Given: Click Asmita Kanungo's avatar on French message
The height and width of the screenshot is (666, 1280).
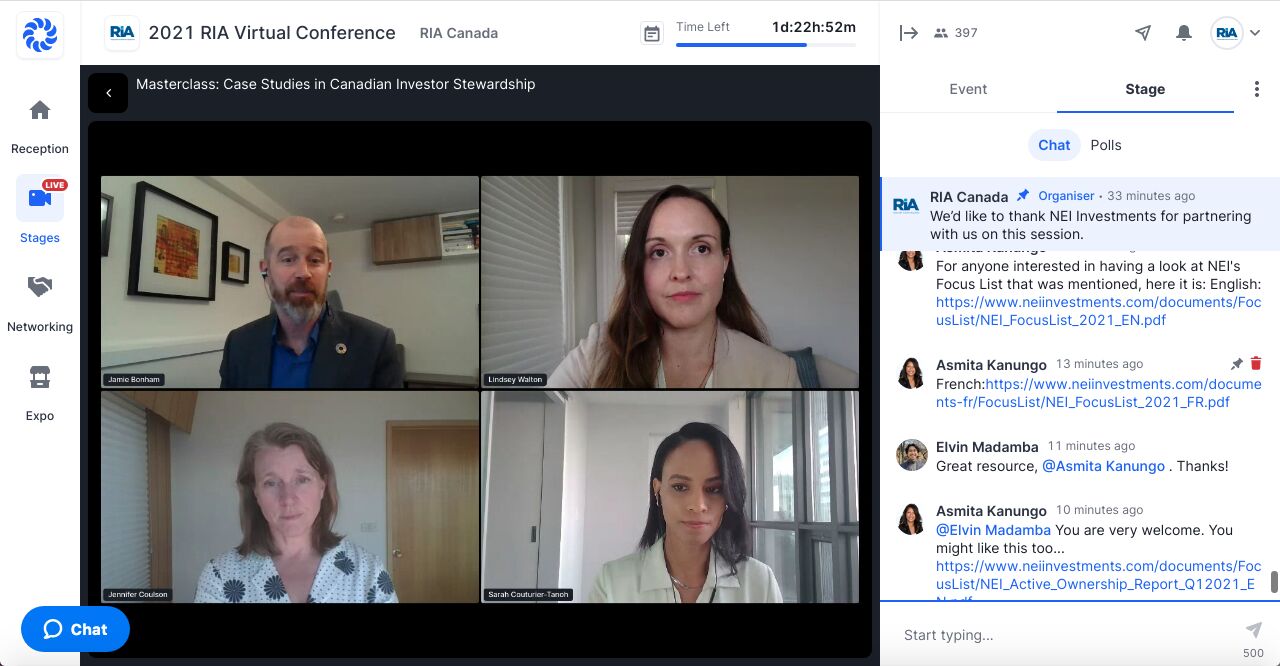Looking at the screenshot, I should coord(911,373).
